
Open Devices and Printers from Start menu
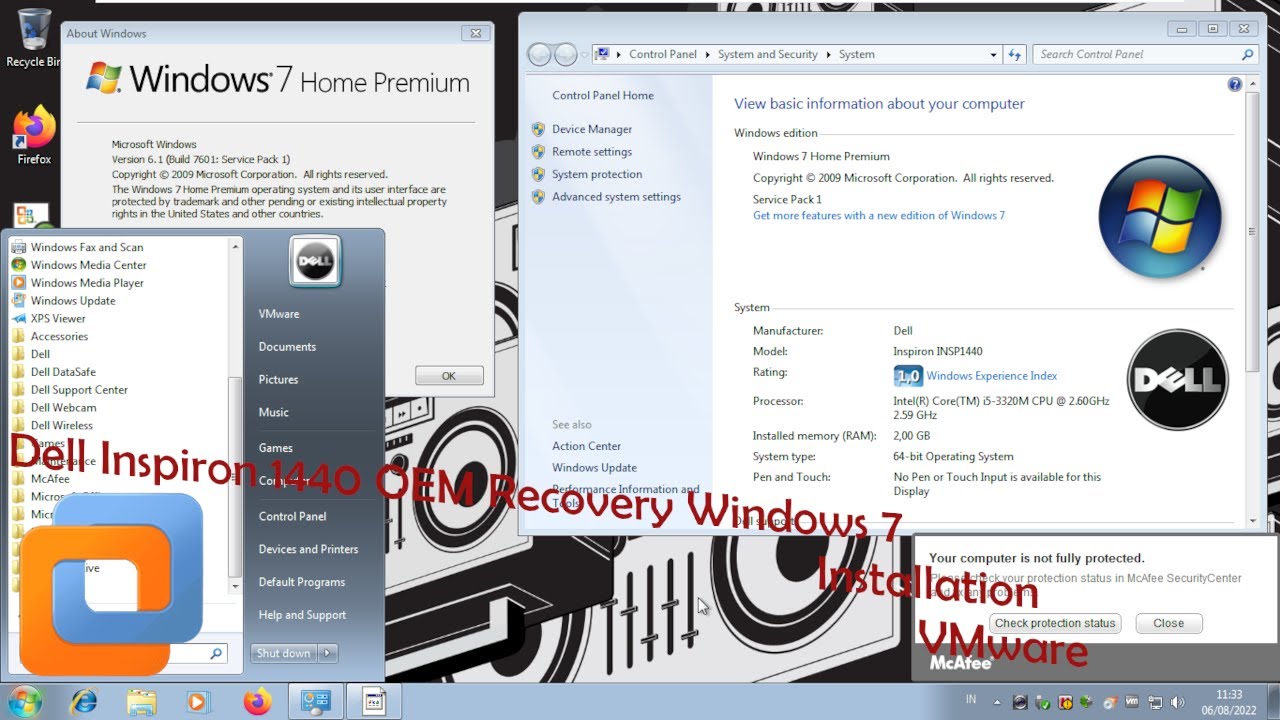(308, 549)
